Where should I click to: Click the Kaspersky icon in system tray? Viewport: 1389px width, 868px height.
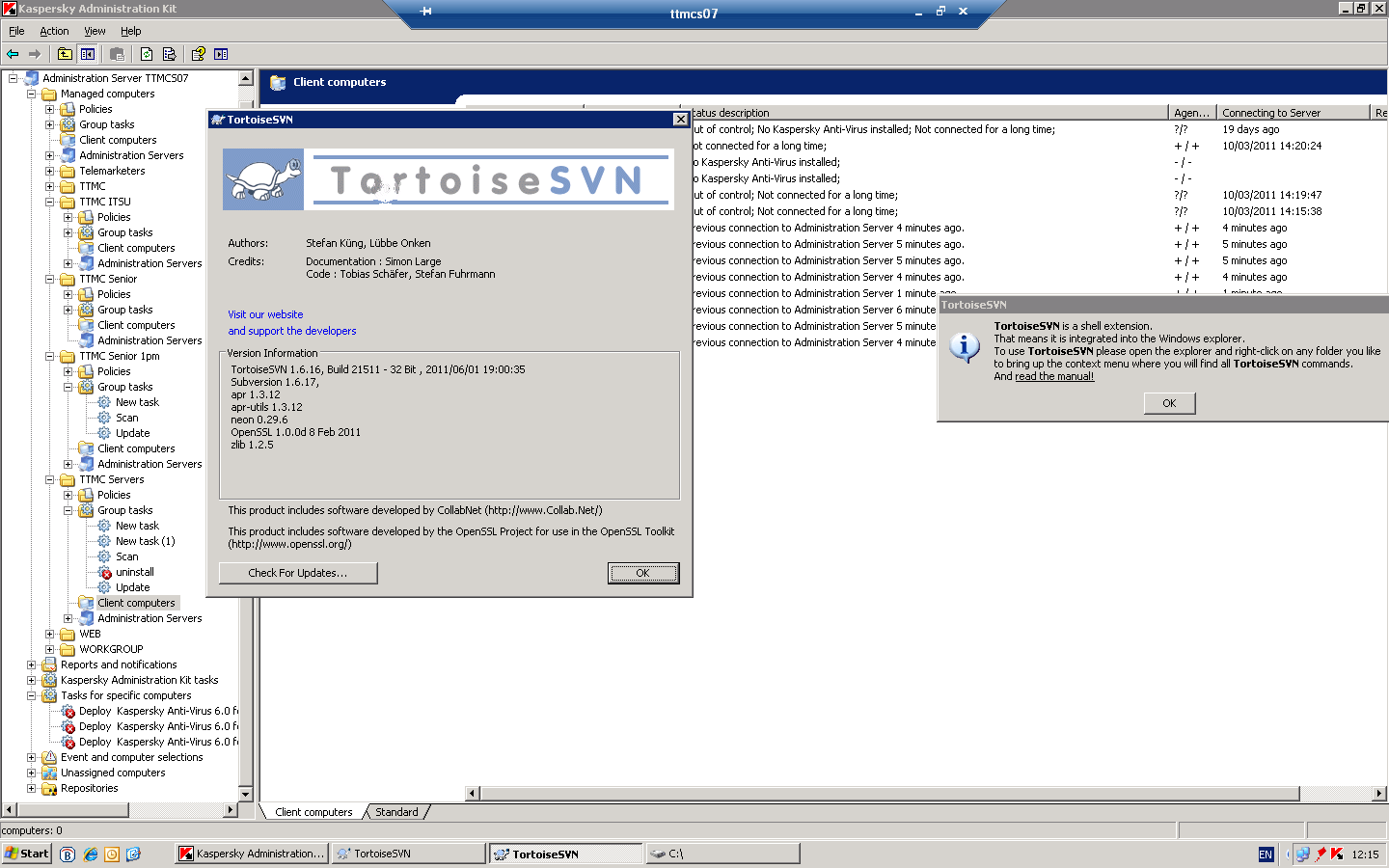point(1337,854)
